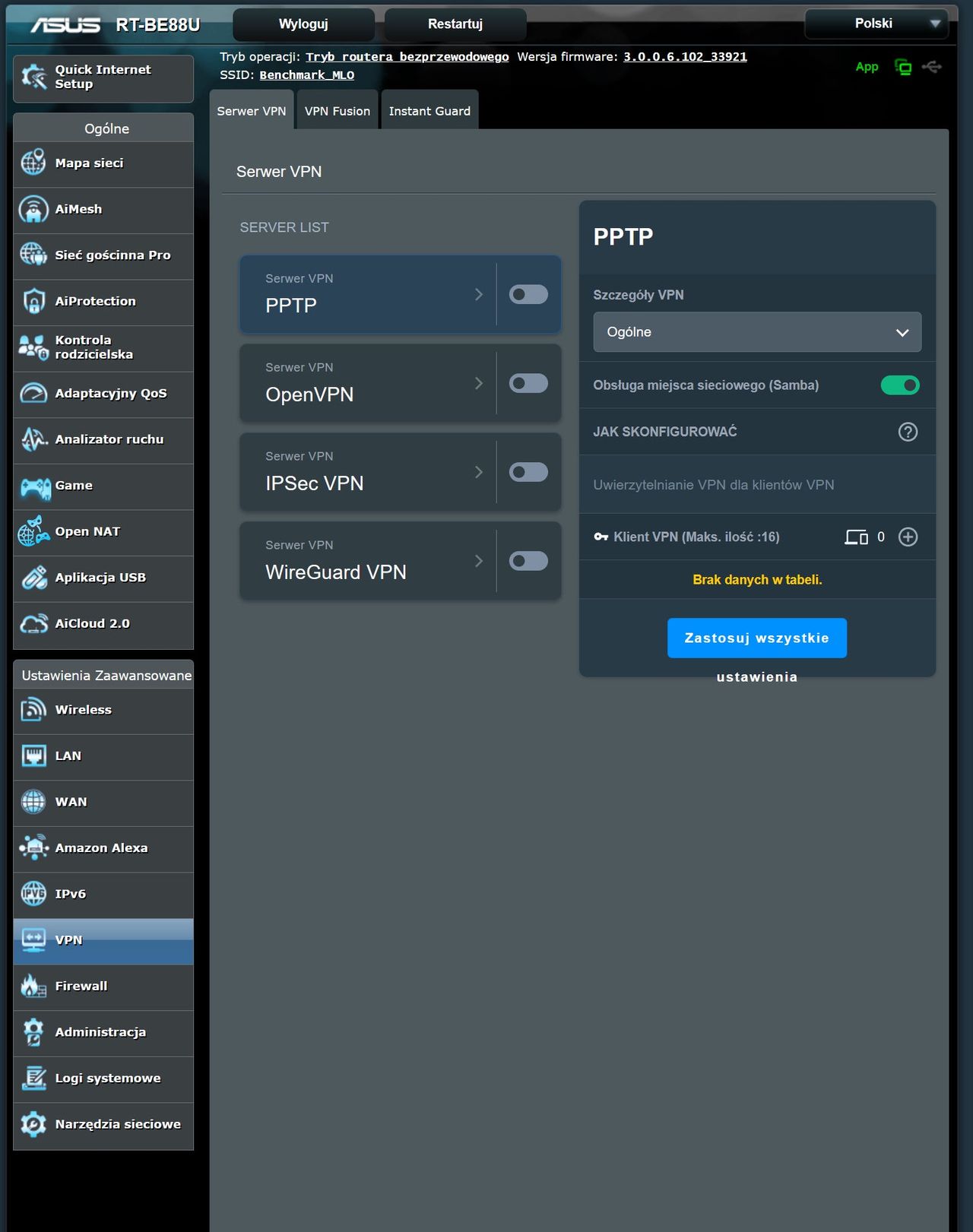The image size is (973, 1232).
Task: Click the IPv6 icon
Action: (33, 894)
